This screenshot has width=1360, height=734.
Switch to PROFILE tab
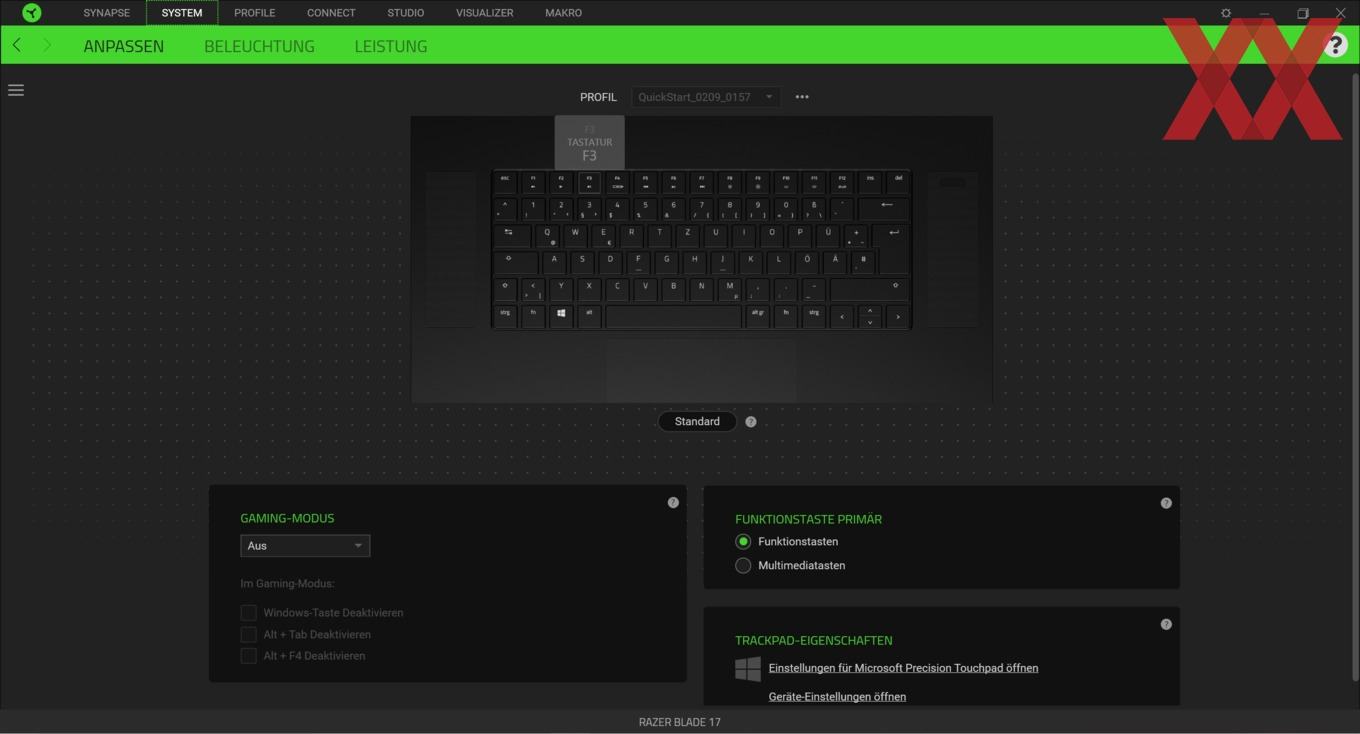tap(254, 13)
